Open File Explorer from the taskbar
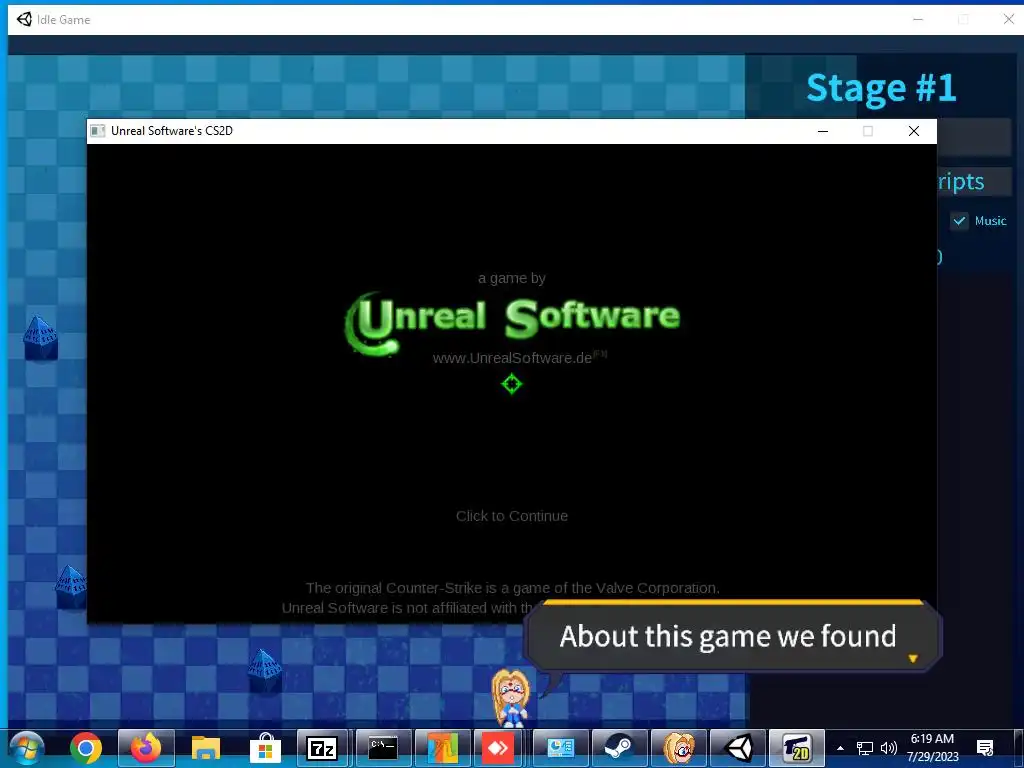This screenshot has height=768, width=1024. [x=206, y=748]
